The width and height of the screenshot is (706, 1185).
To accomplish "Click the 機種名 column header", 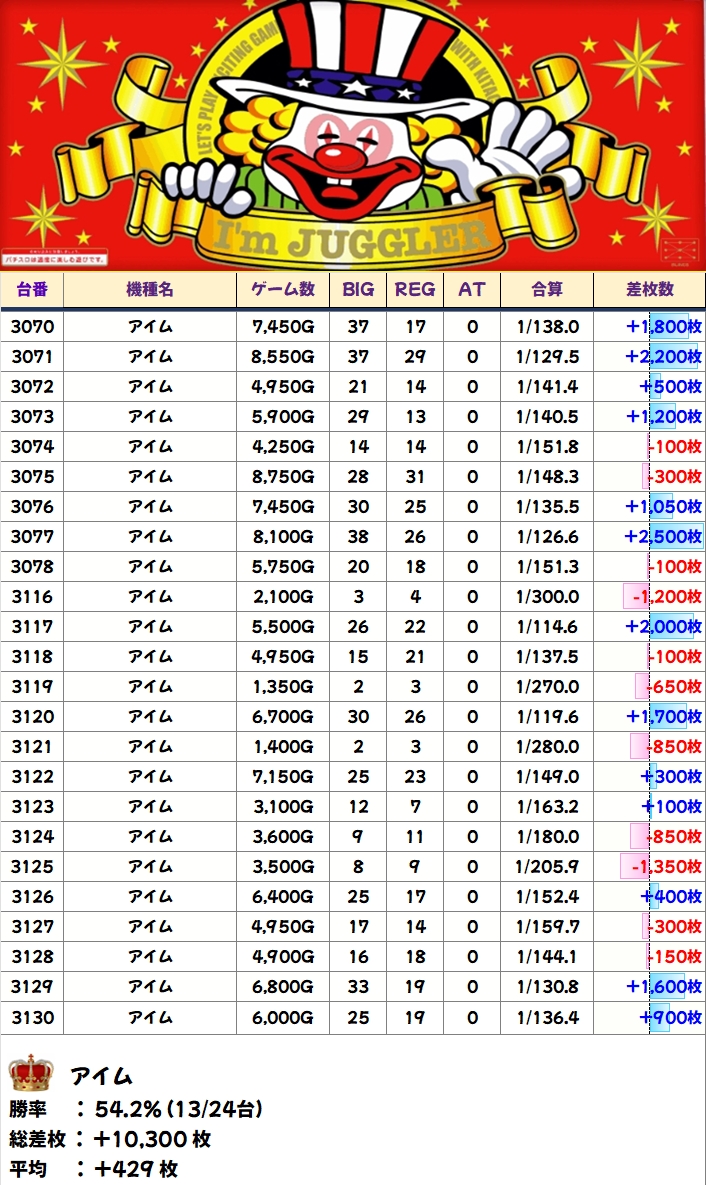I will pyautogui.click(x=150, y=289).
